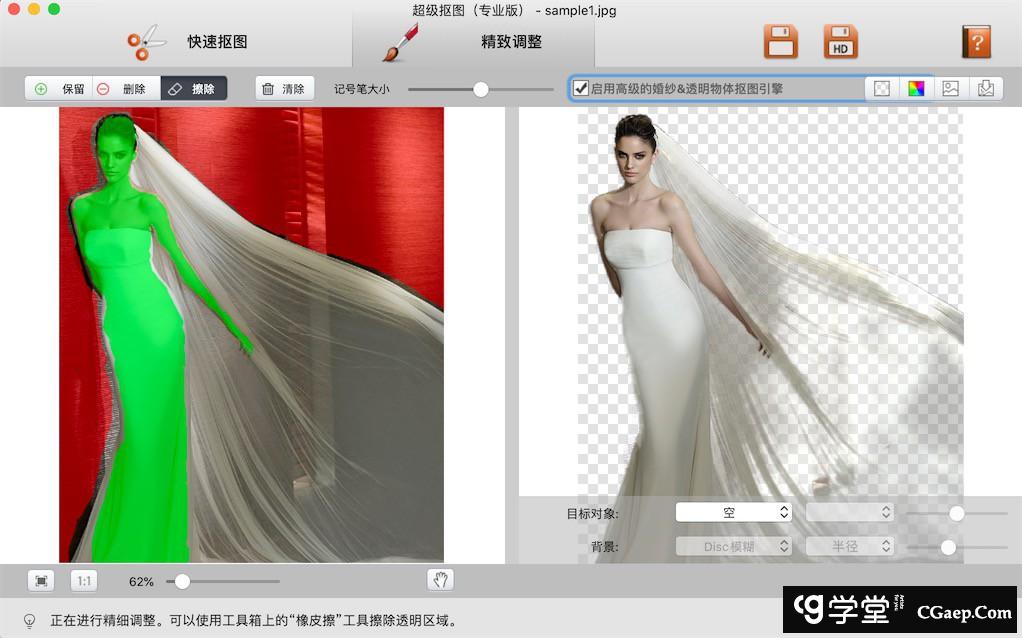1022x638 pixels.
Task: Click the rainbow color background icon
Action: click(x=915, y=88)
